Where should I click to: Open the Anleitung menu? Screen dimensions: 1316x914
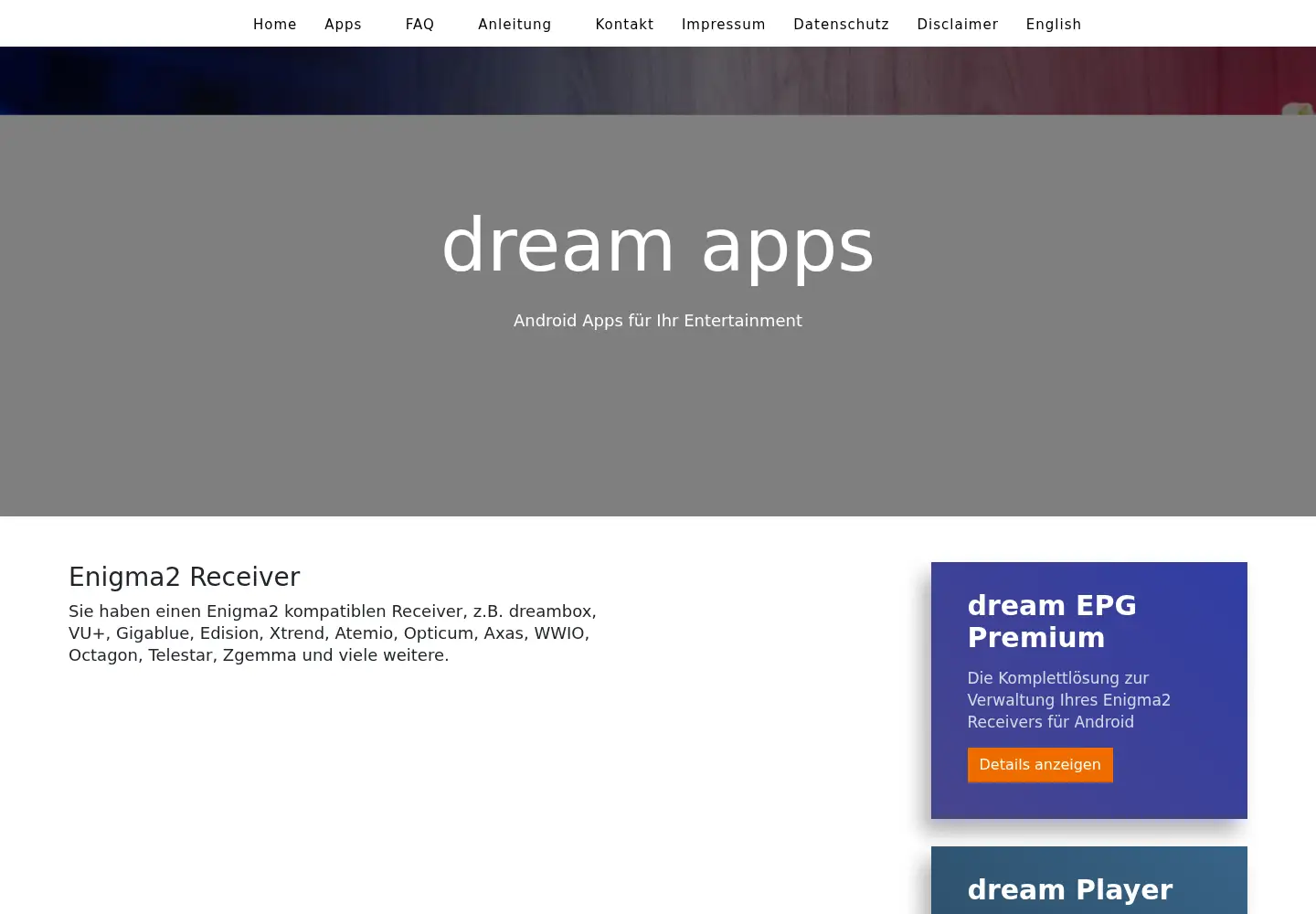coord(515,24)
